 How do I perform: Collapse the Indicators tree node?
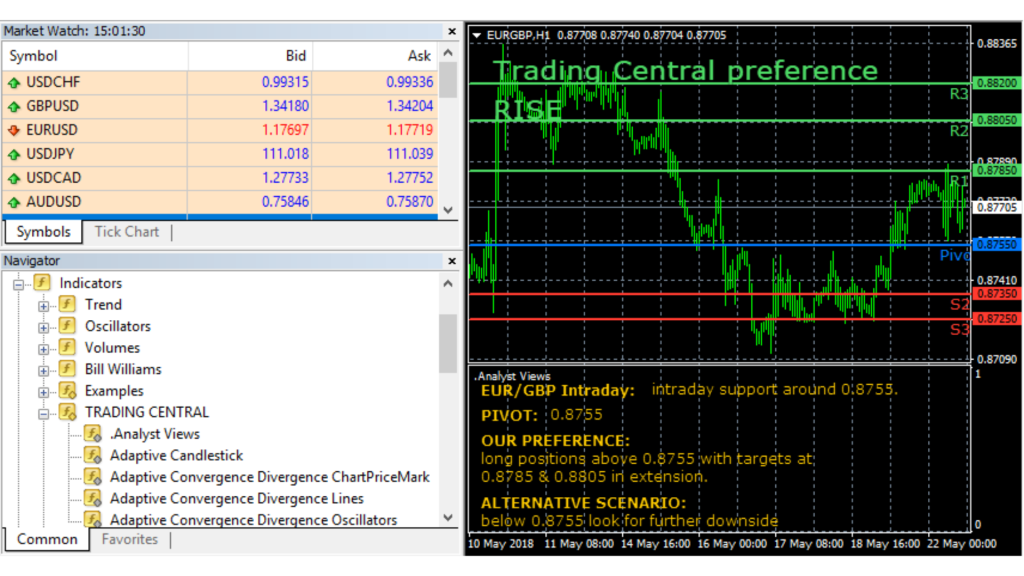(18, 284)
